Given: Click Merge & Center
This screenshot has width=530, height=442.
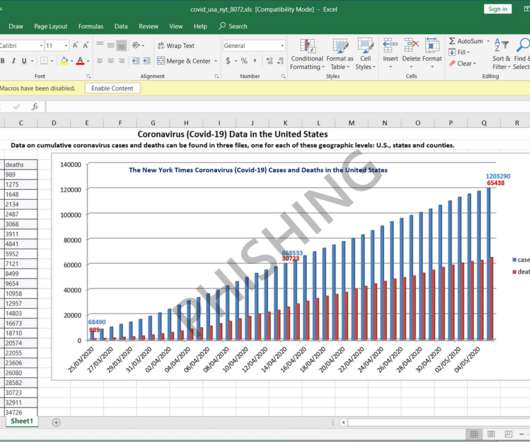Looking at the screenshot, I should tap(184, 61).
